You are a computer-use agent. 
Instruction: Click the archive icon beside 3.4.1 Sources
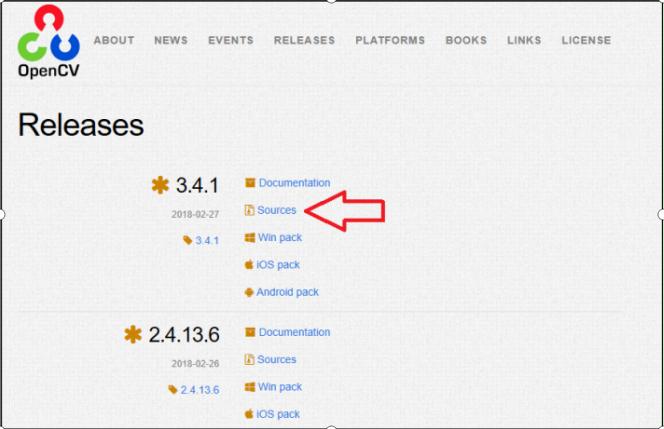249,210
